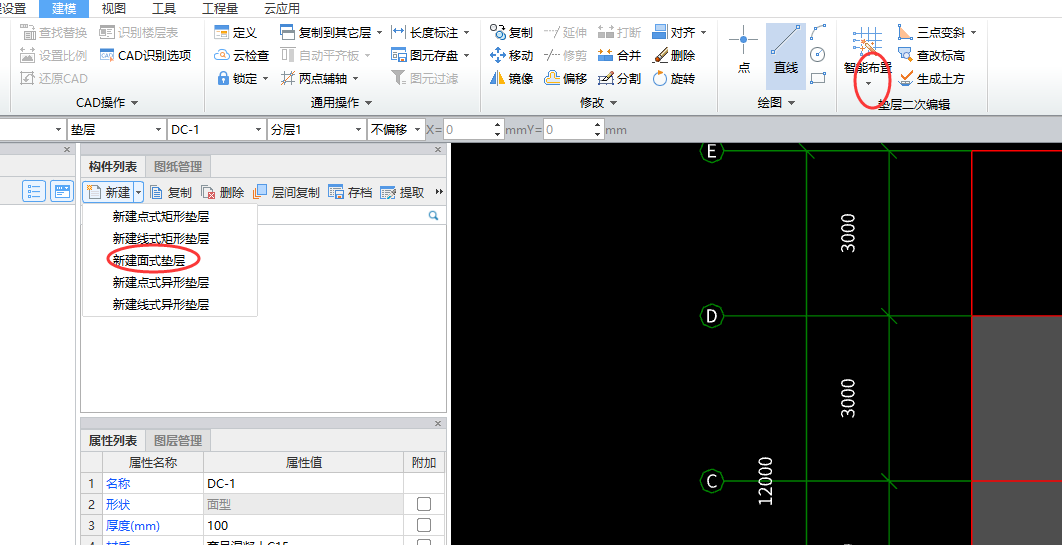Expand the 两点辅轴 dropdown
This screenshot has width=1062, height=545.
pyautogui.click(x=355, y=79)
